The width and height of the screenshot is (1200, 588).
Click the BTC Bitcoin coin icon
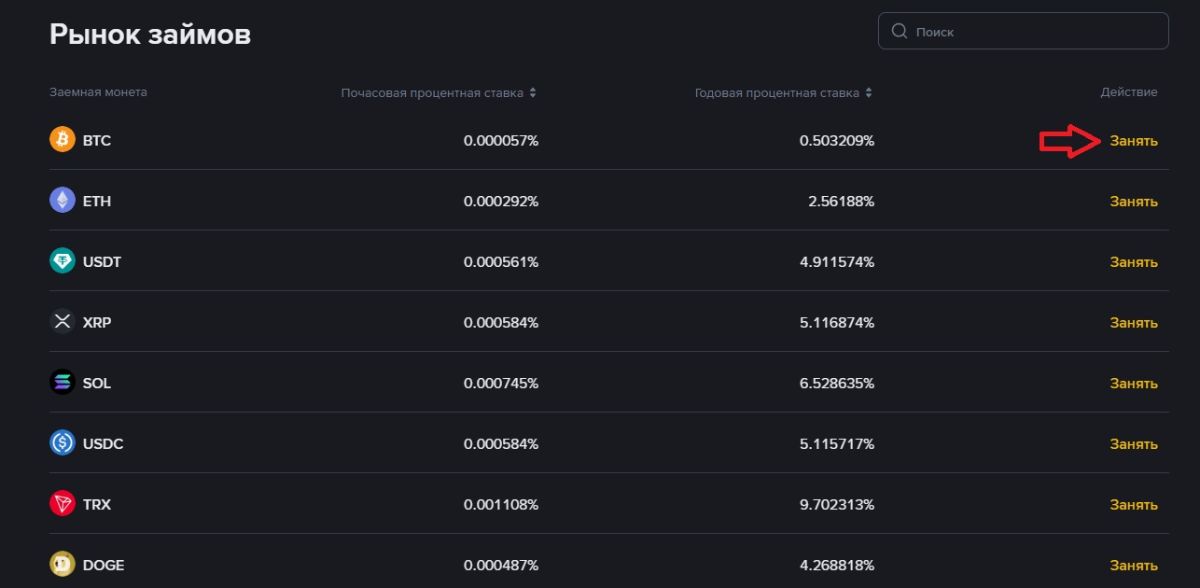tap(62, 140)
